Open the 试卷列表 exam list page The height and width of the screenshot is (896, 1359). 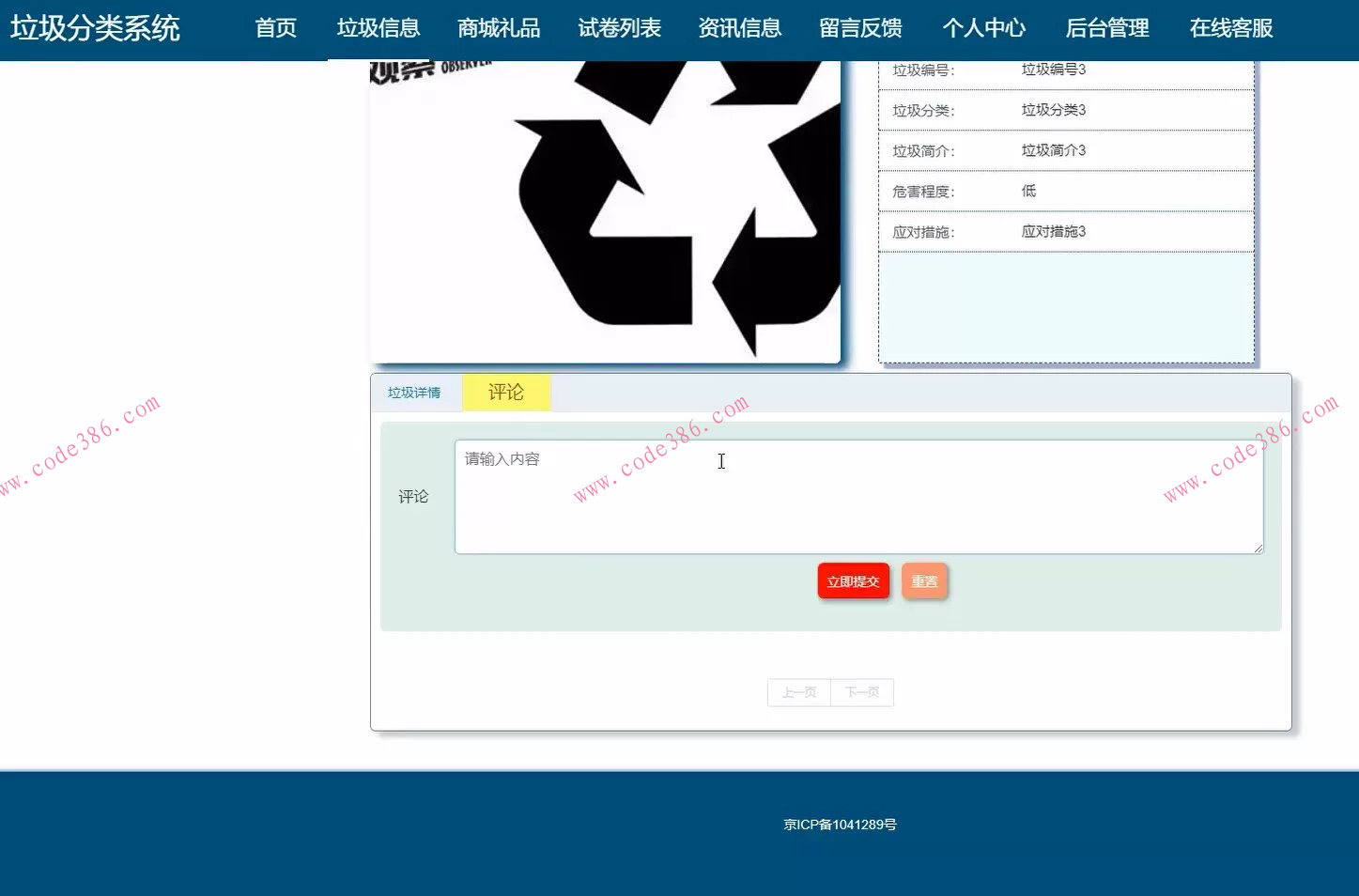pos(619,28)
